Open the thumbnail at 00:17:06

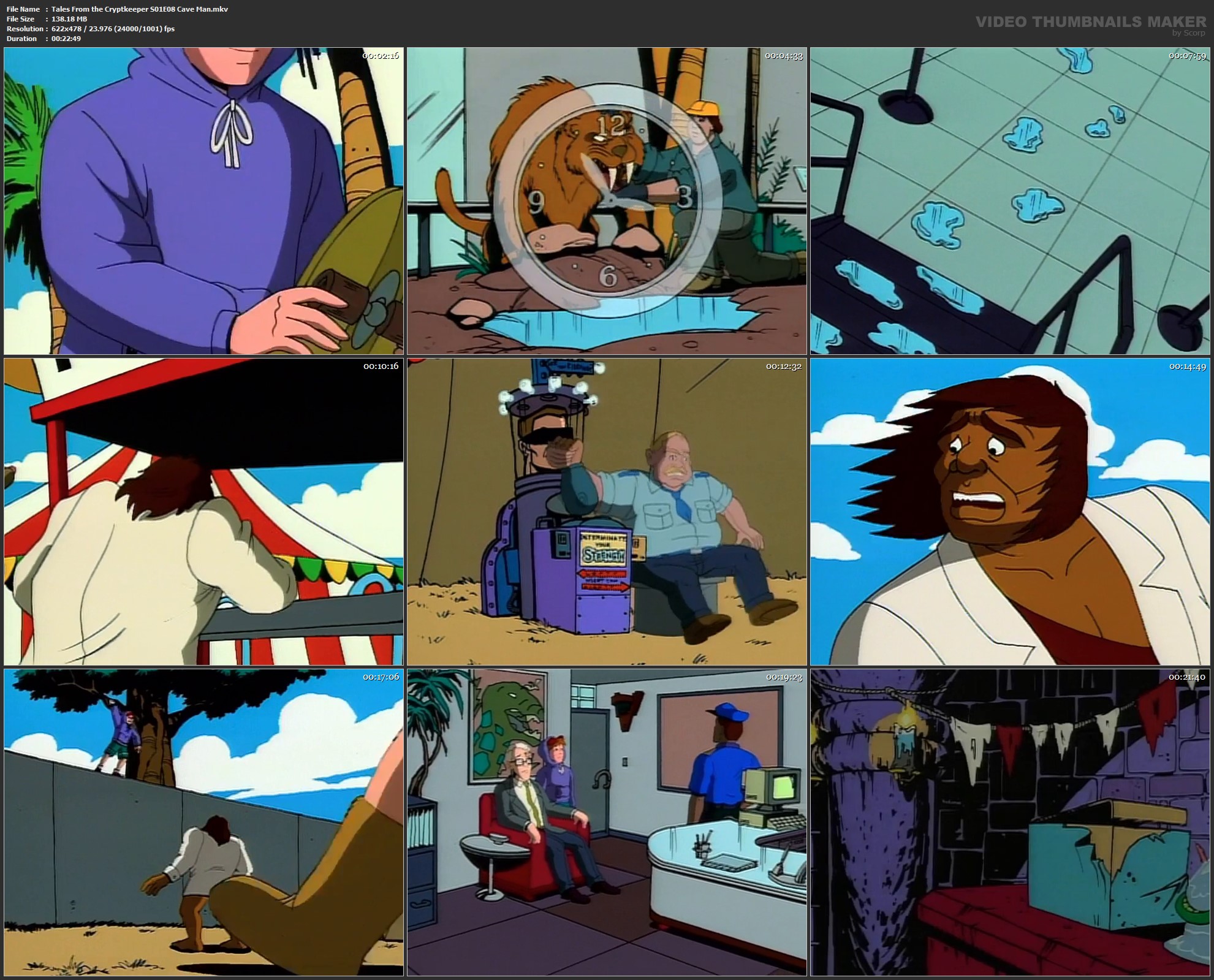(203, 822)
